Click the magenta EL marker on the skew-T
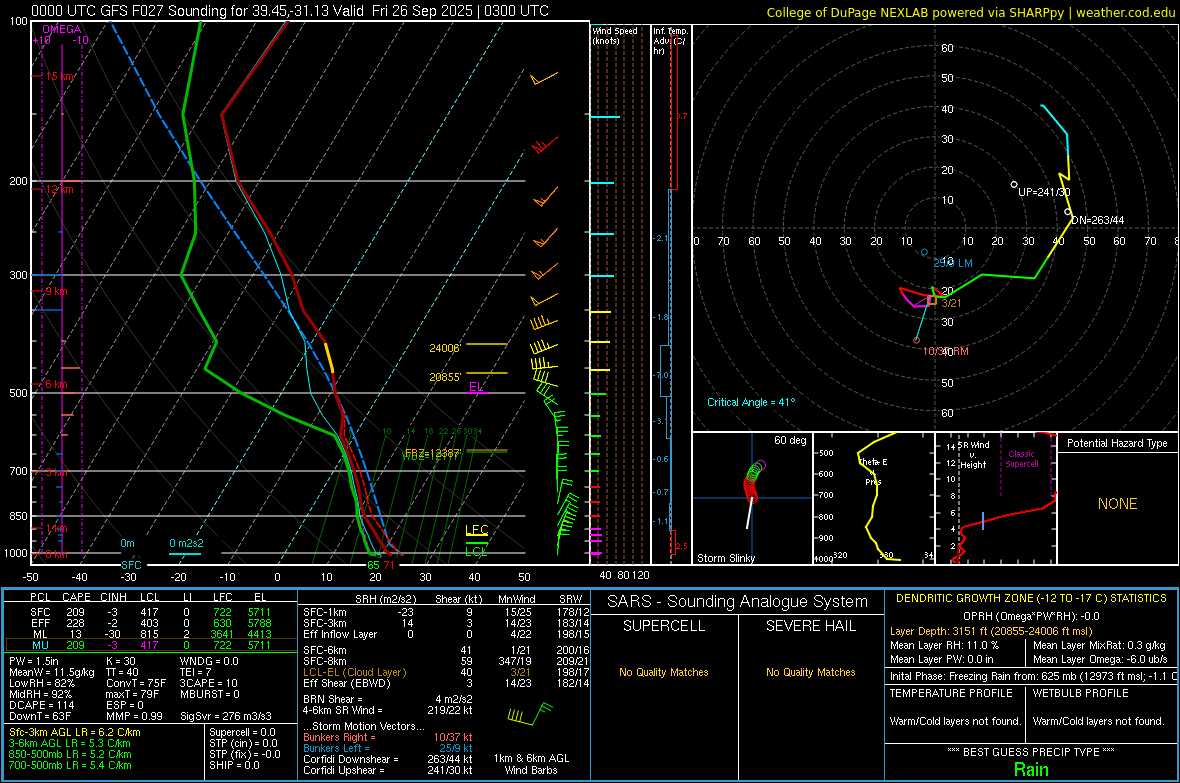 pyautogui.click(x=476, y=387)
